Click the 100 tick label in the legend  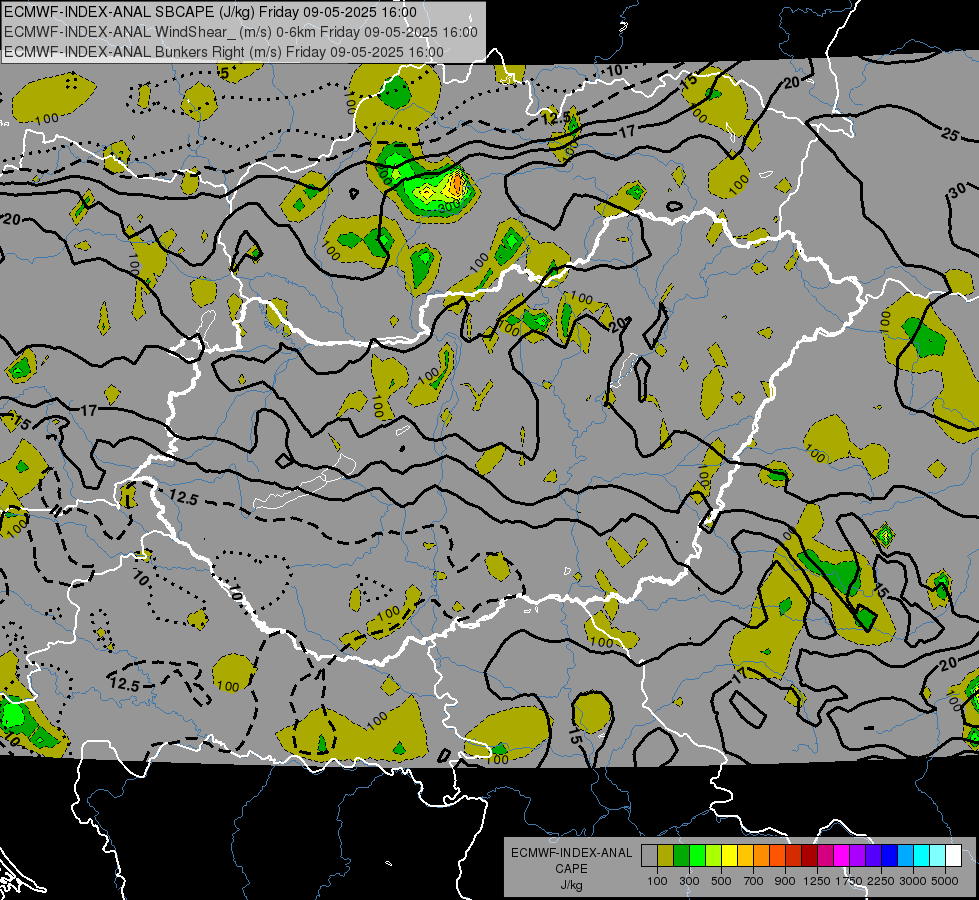pos(657,881)
